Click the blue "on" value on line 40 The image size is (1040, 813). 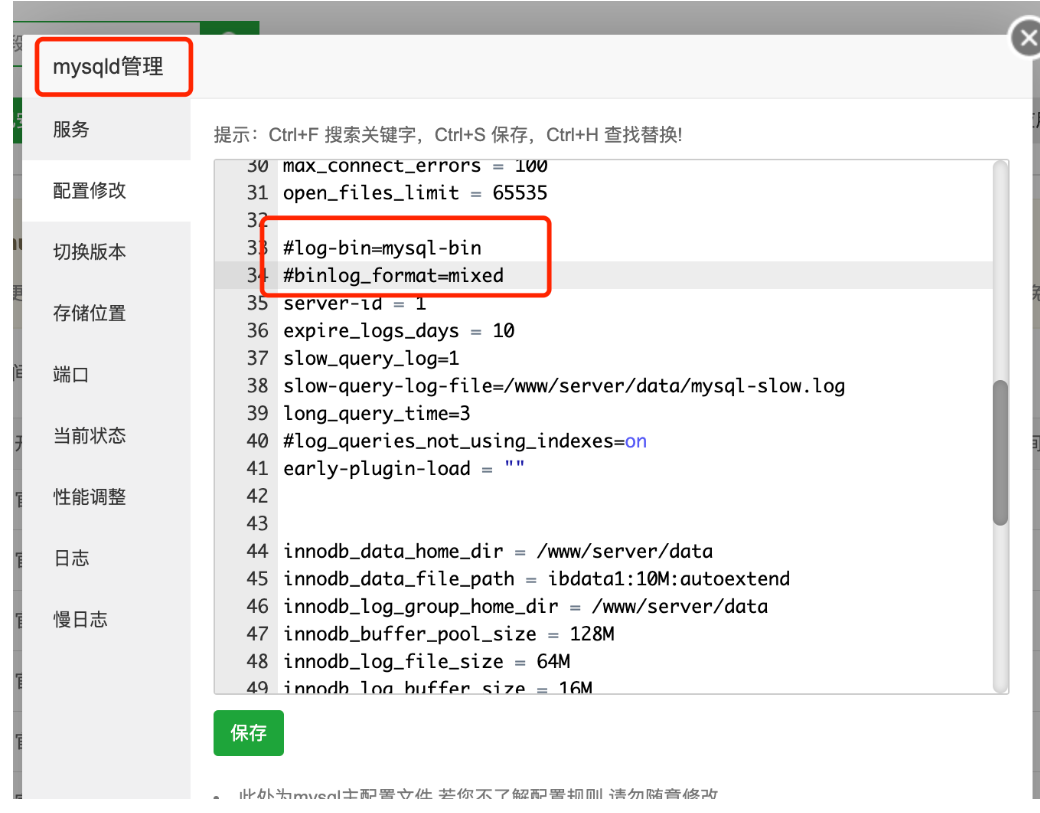(635, 441)
